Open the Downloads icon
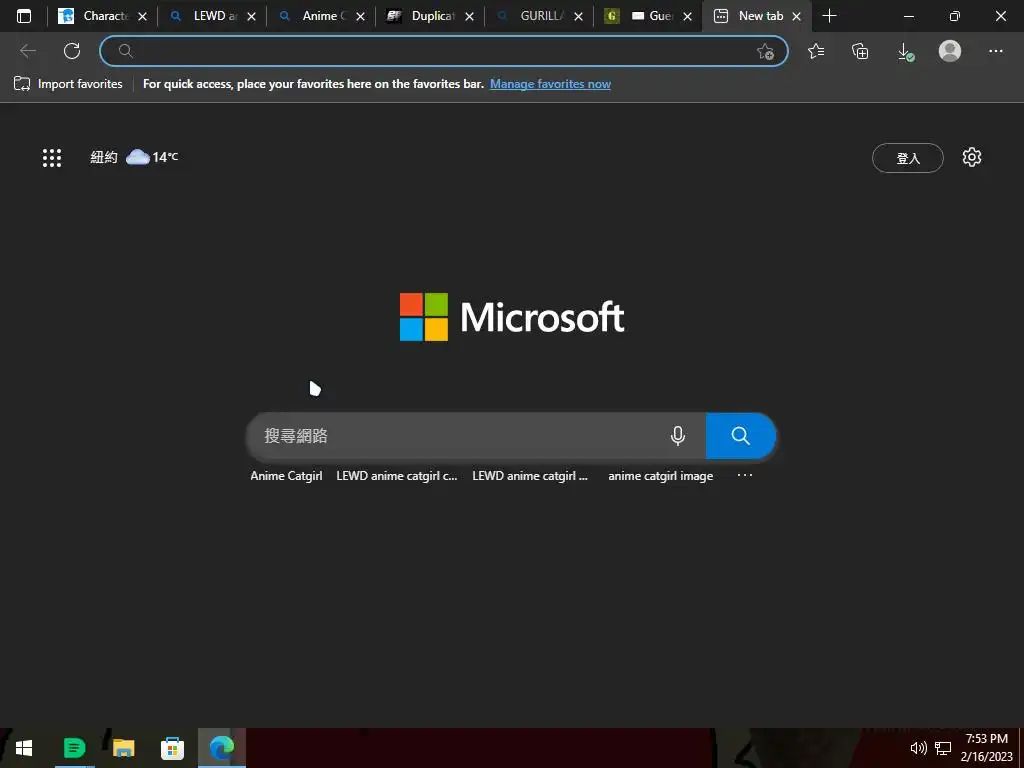 (x=905, y=52)
